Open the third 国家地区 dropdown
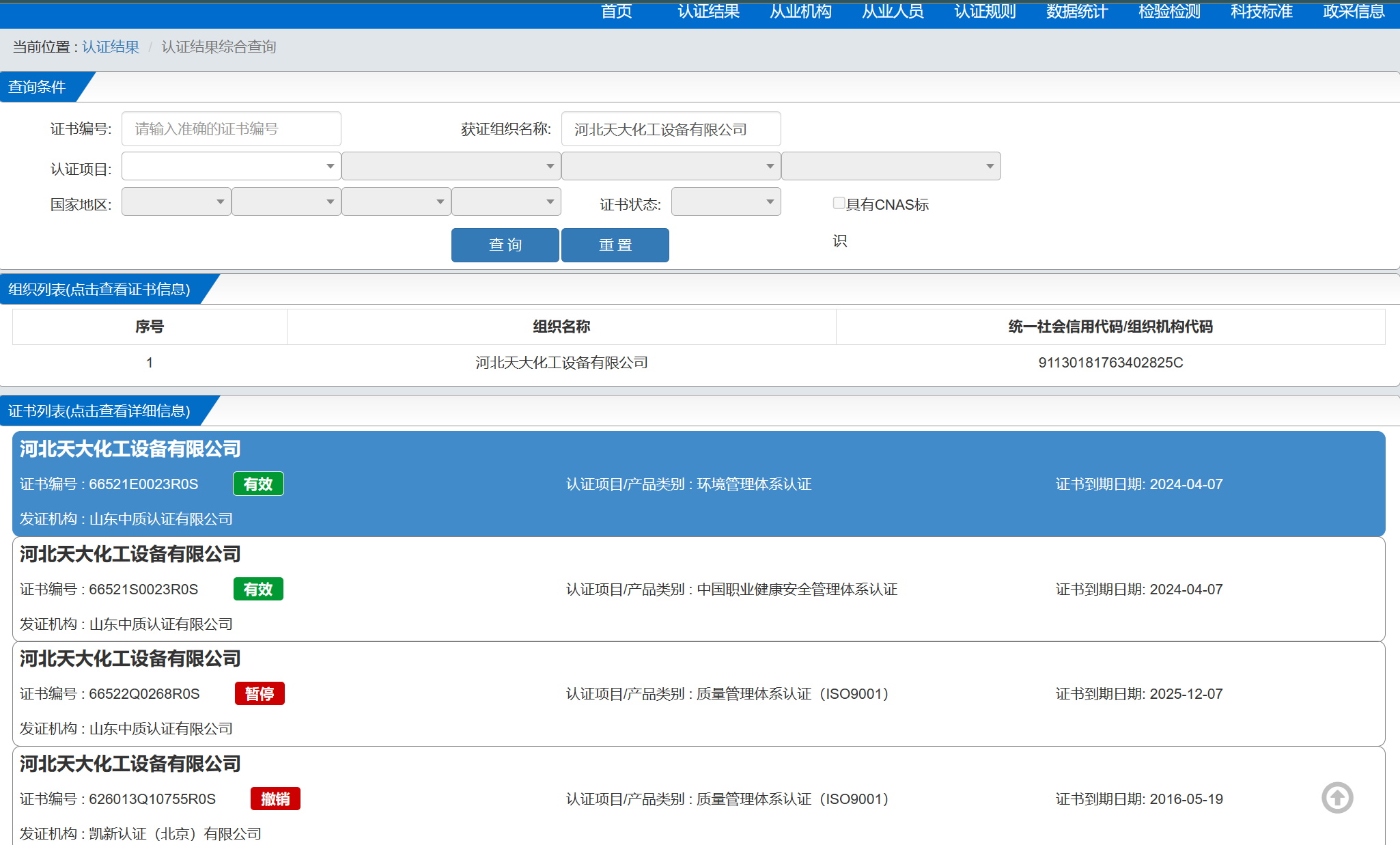1400x845 pixels. click(396, 202)
